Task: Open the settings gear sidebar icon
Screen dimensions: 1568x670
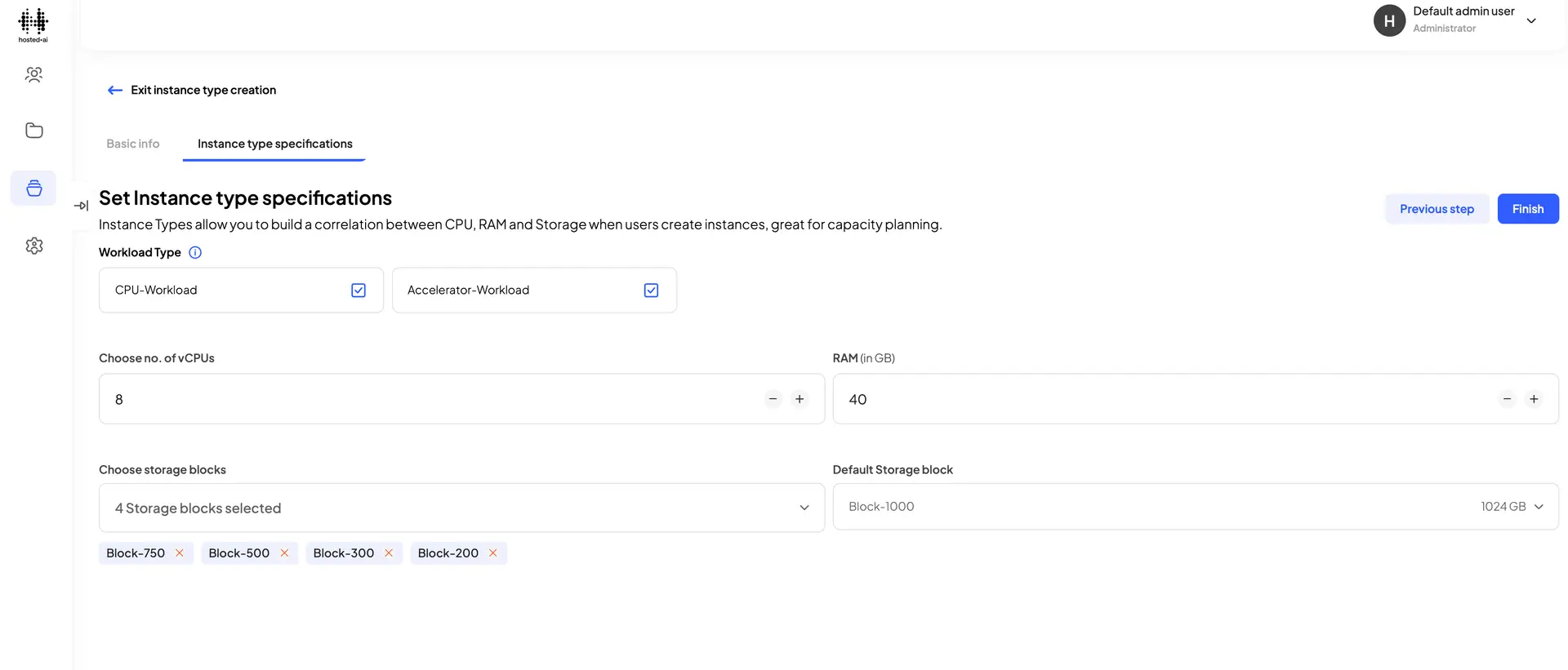Action: coord(33,246)
